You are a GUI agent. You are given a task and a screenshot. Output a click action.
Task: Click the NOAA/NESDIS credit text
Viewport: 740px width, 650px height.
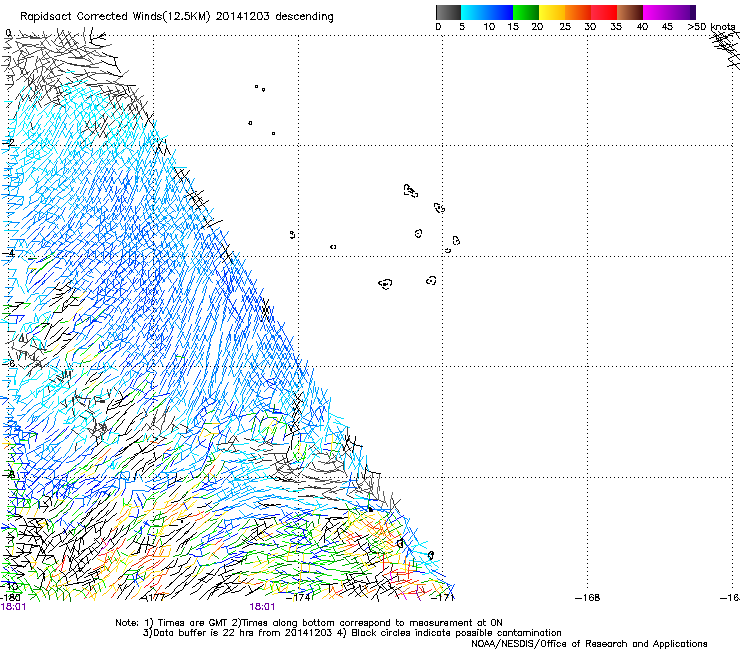click(x=589, y=644)
